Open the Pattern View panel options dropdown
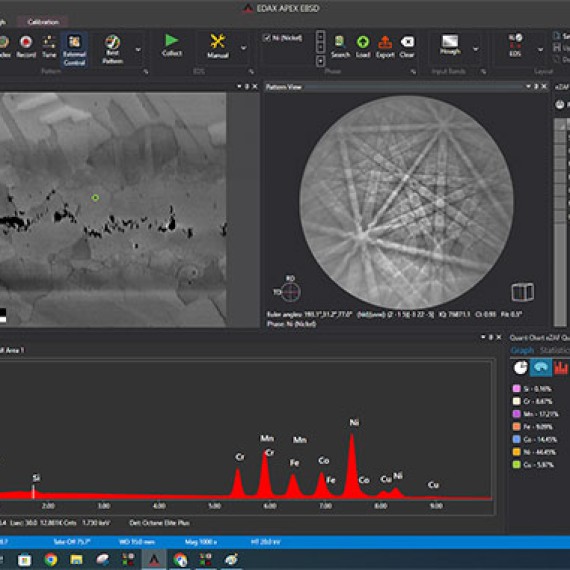 [529, 87]
